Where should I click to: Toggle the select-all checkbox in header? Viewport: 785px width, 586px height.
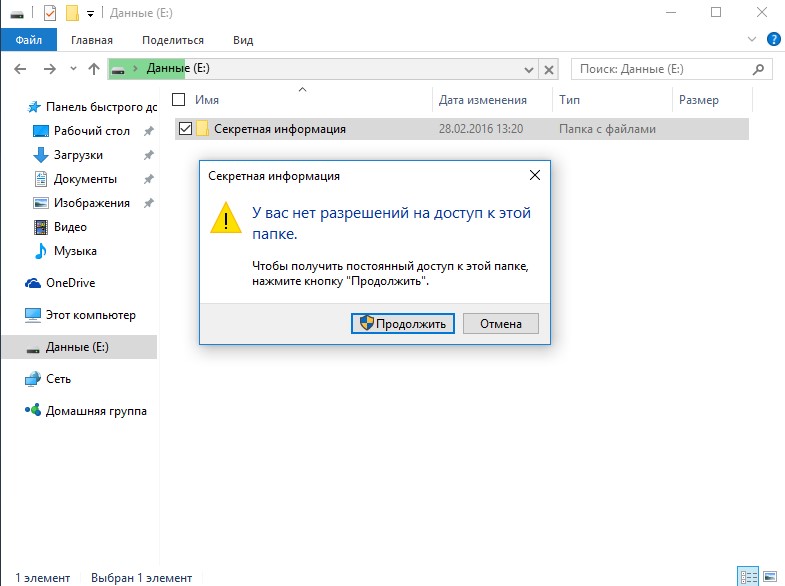[x=179, y=100]
